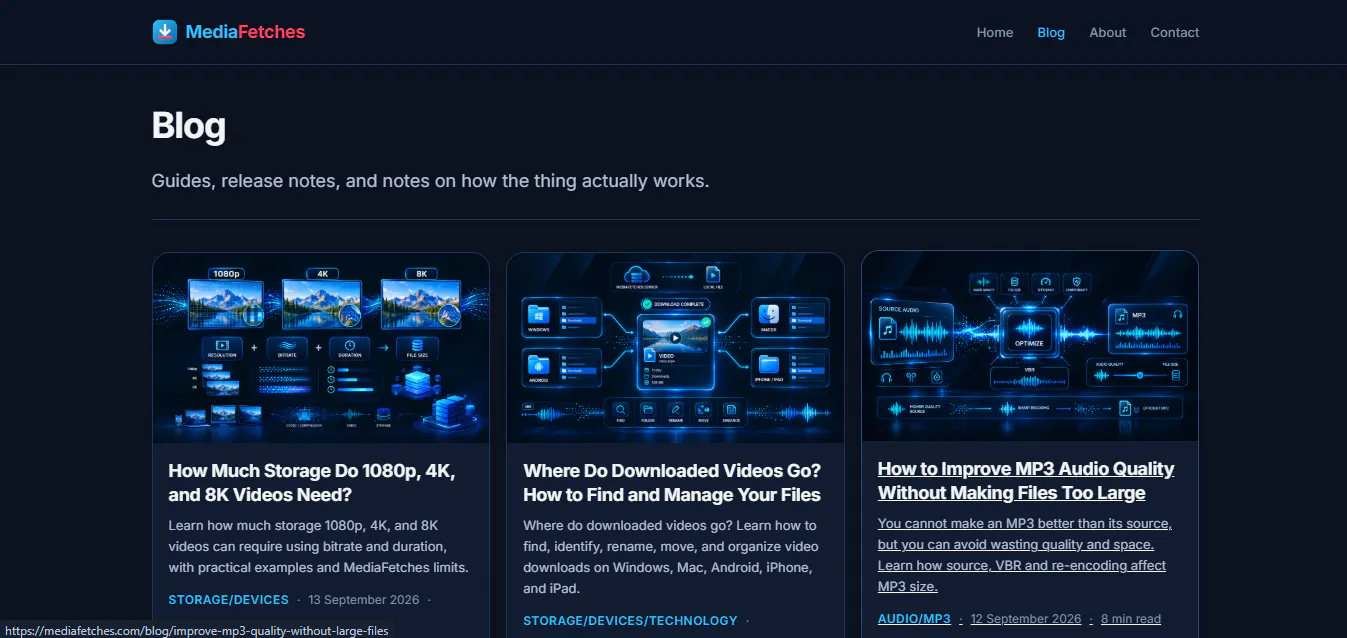Click the STORAGE/DEVICES category tag

tap(228, 600)
